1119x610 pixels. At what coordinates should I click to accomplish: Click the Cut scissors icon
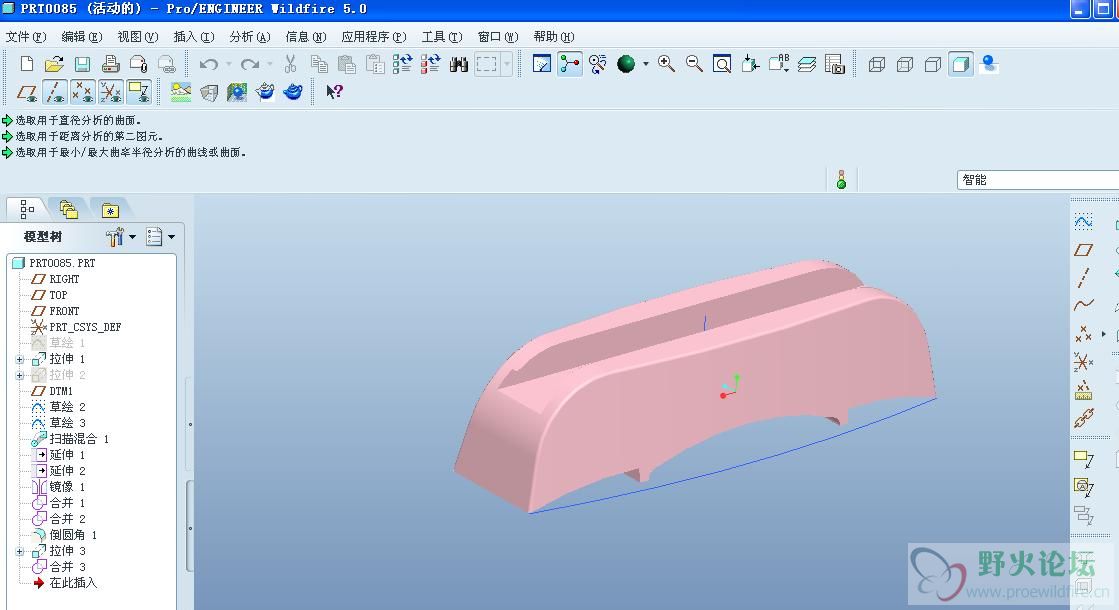click(x=290, y=64)
